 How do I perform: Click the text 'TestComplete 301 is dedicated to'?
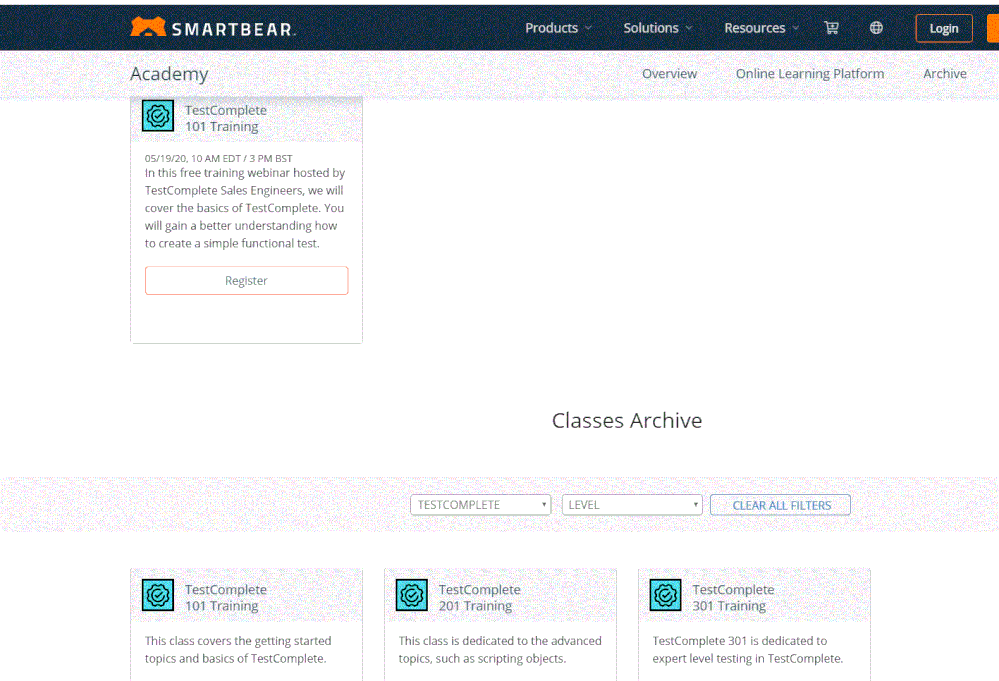tap(740, 641)
